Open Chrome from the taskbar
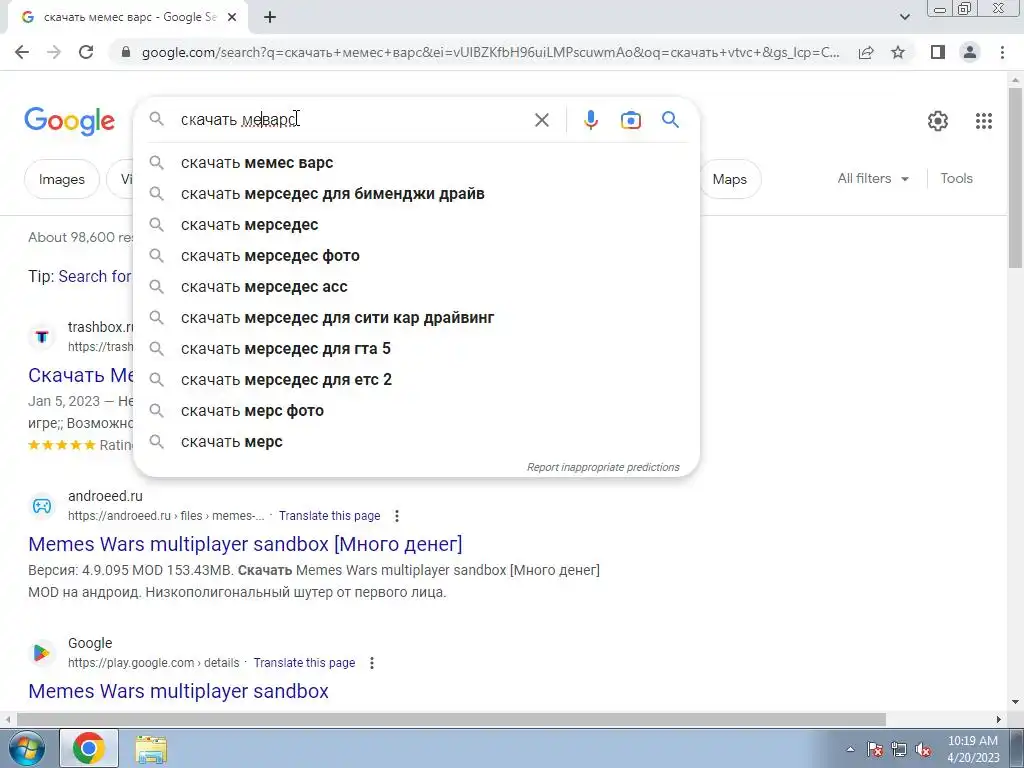The image size is (1024, 768). click(x=89, y=748)
